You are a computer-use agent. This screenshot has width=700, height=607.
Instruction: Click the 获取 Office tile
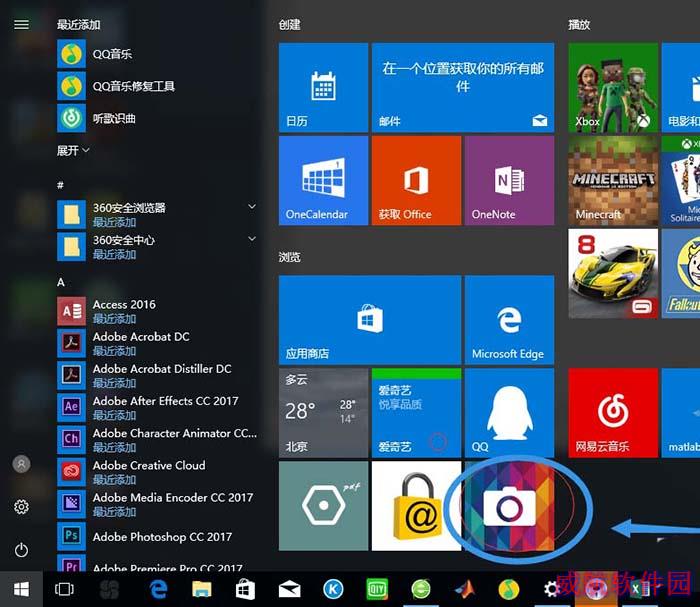[417, 181]
